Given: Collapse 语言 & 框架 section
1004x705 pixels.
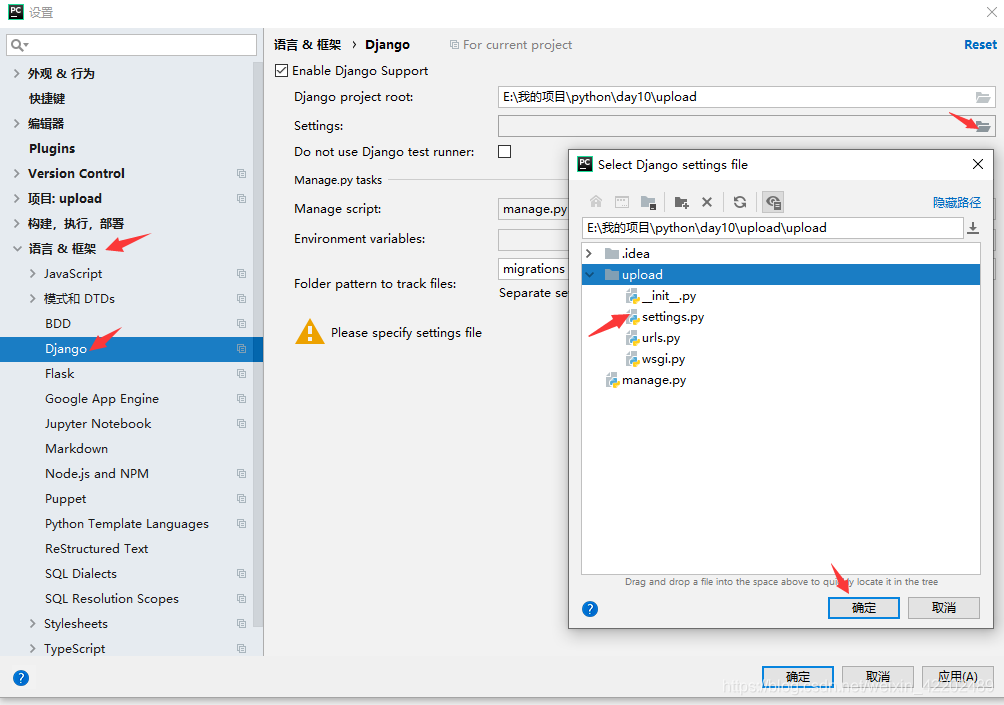Looking at the screenshot, I should coord(17,248).
